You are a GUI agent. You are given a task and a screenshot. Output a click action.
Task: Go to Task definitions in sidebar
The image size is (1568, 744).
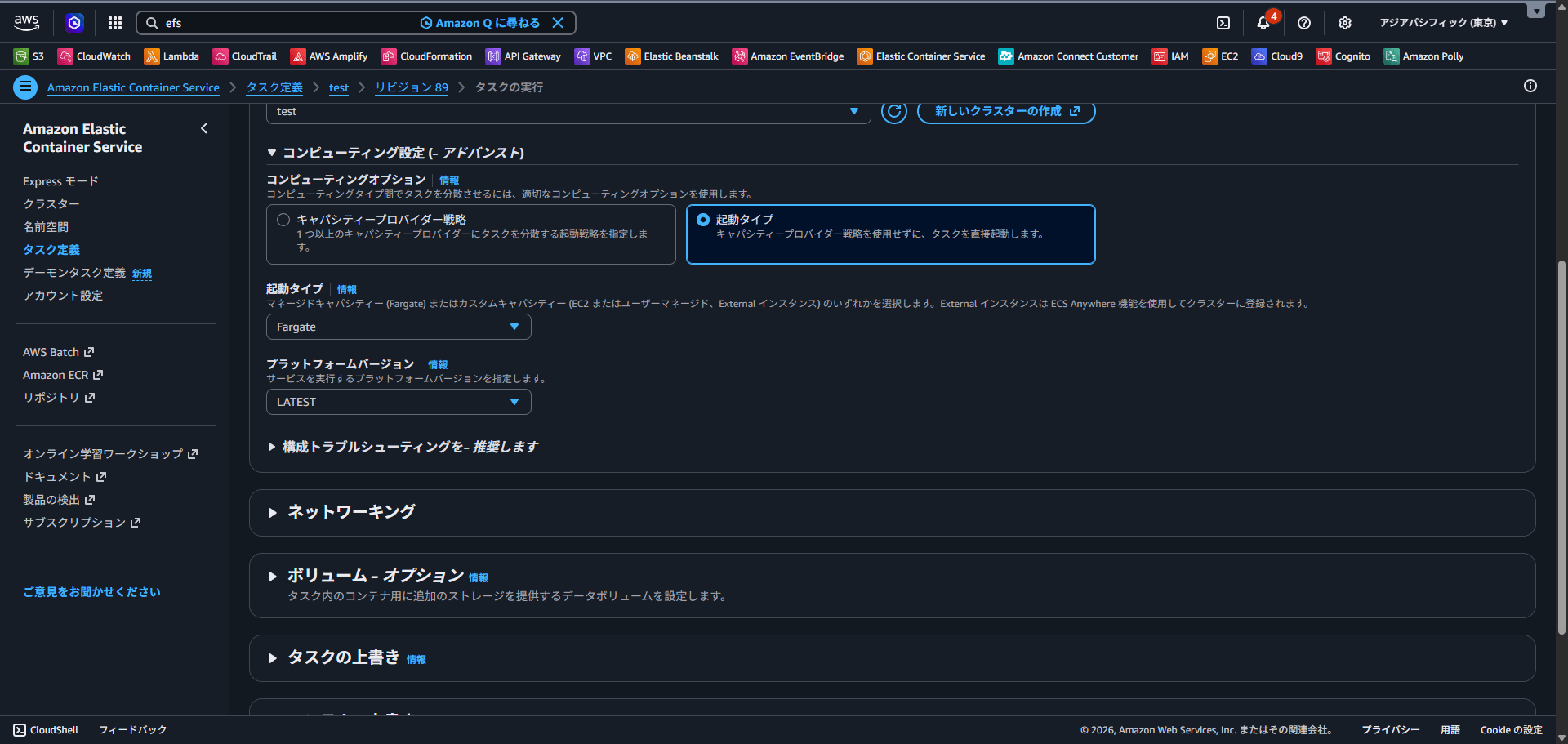pos(51,250)
